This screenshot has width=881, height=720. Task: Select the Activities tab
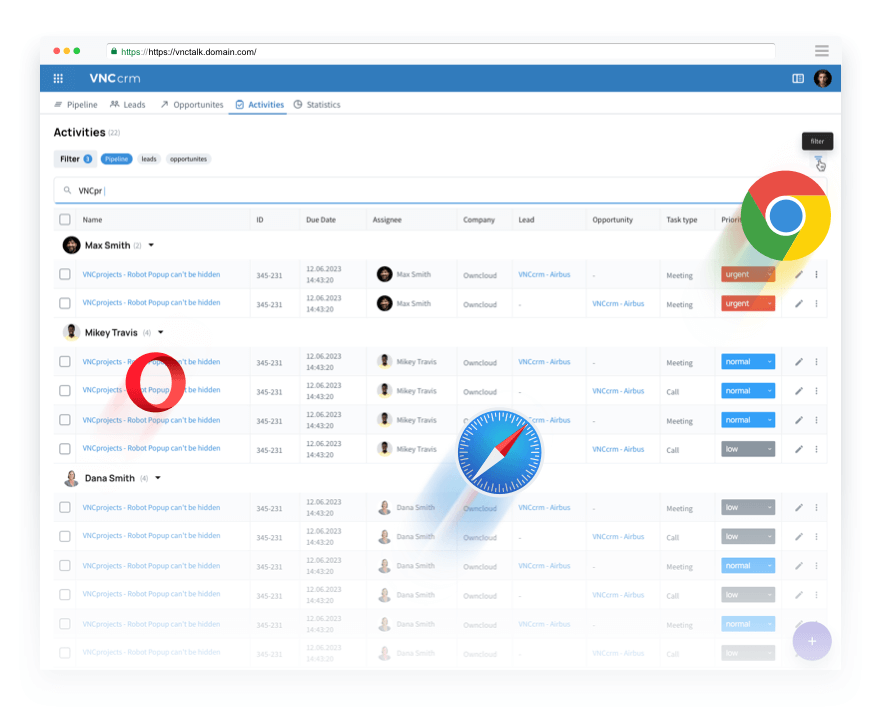(260, 105)
